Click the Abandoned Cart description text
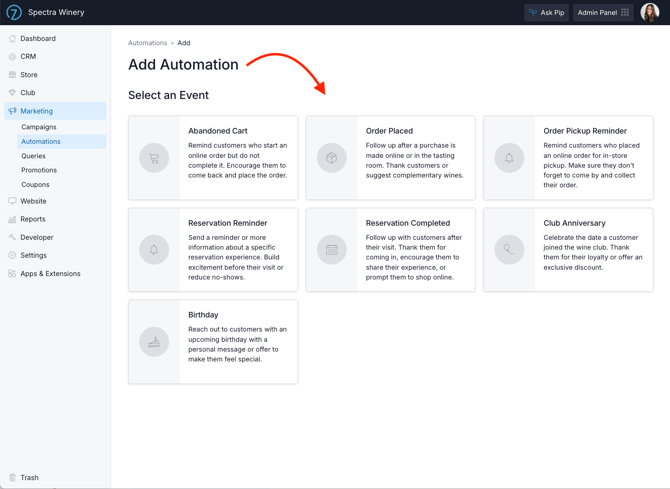 (238, 160)
